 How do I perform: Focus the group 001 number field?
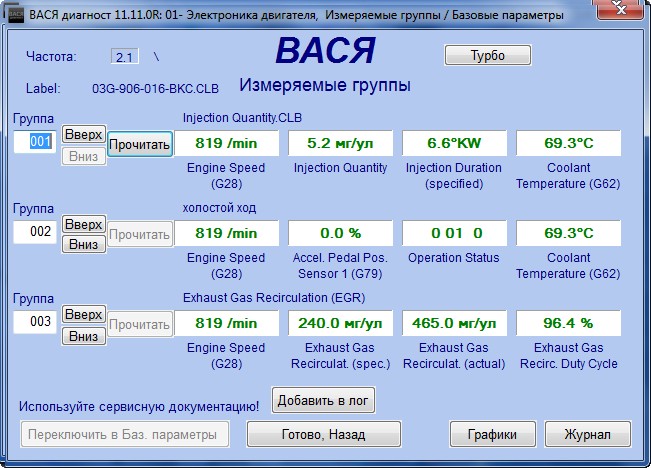[x=35, y=142]
